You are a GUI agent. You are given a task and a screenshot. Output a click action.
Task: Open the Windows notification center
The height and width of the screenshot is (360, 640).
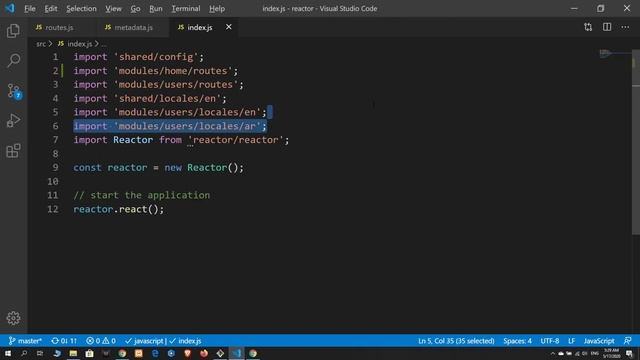coord(629,353)
